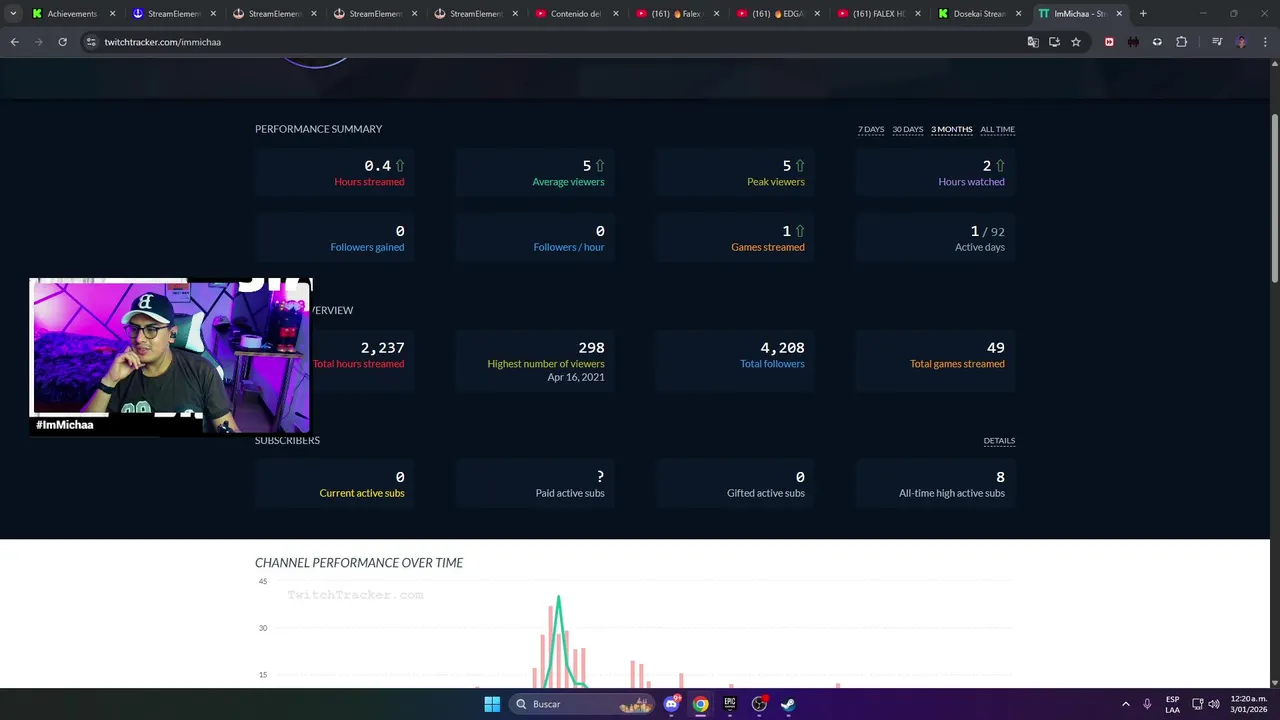The image size is (1280, 720).
Task: Open the clock and date in taskbar
Action: (1248, 704)
